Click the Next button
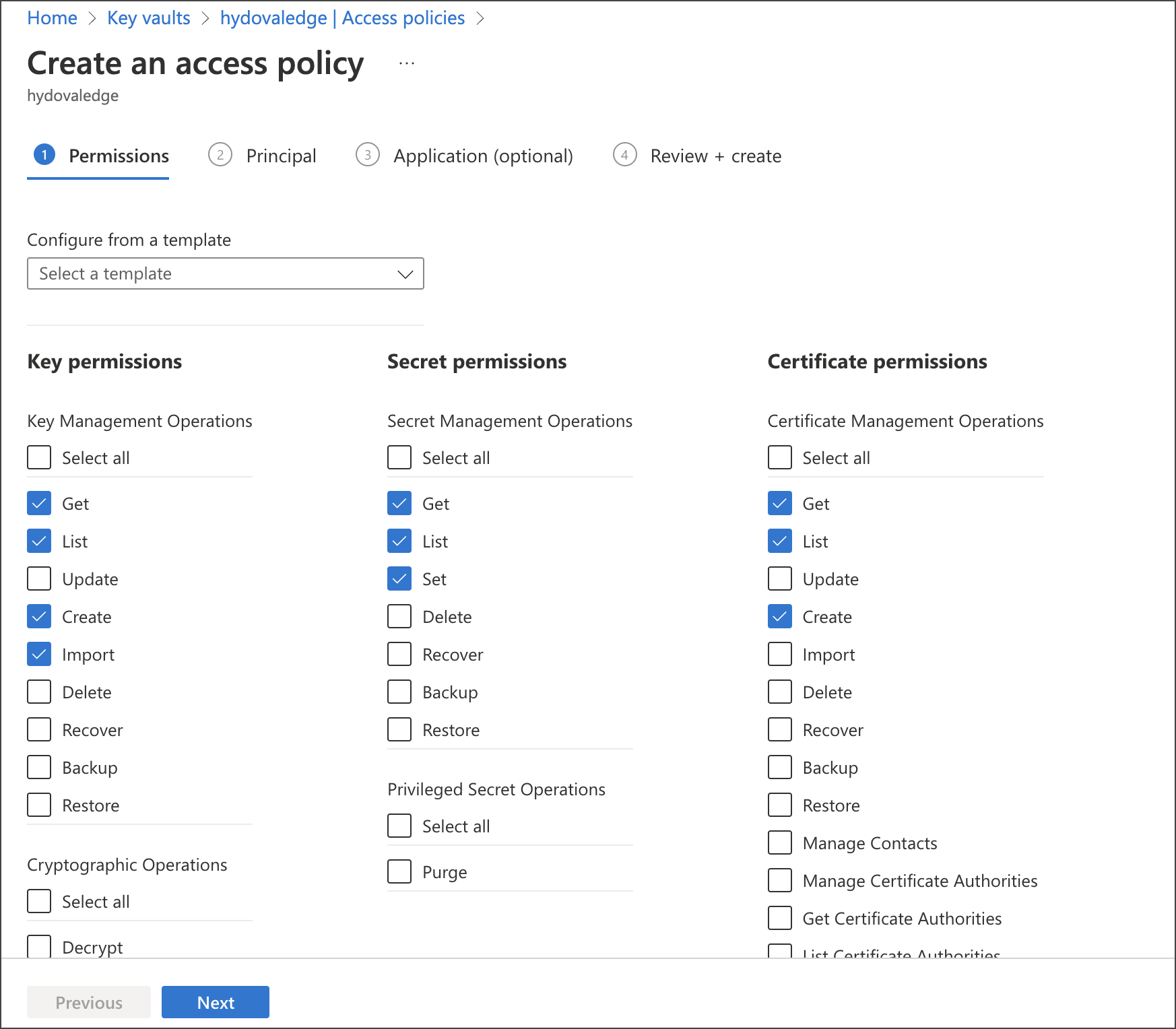 tap(215, 1002)
